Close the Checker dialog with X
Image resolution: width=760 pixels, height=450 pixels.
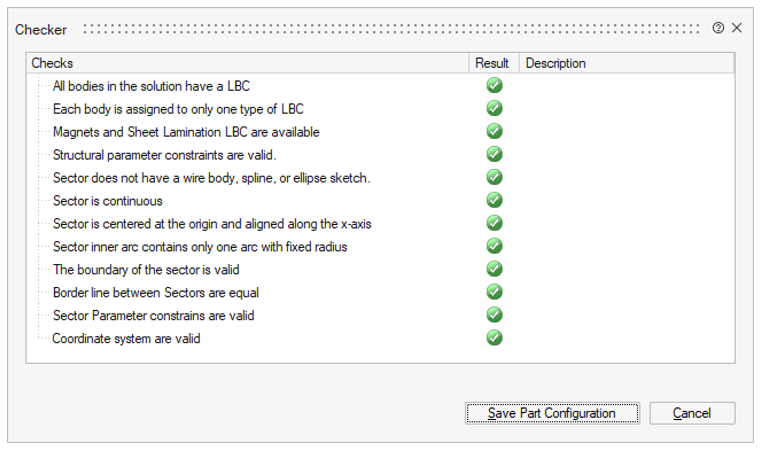pyautogui.click(x=737, y=28)
